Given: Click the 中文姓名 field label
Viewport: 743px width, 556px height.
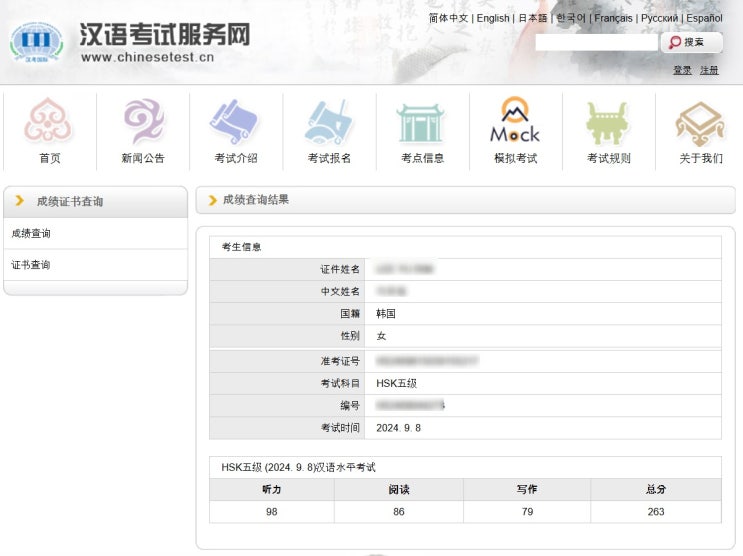Looking at the screenshot, I should (x=340, y=291).
